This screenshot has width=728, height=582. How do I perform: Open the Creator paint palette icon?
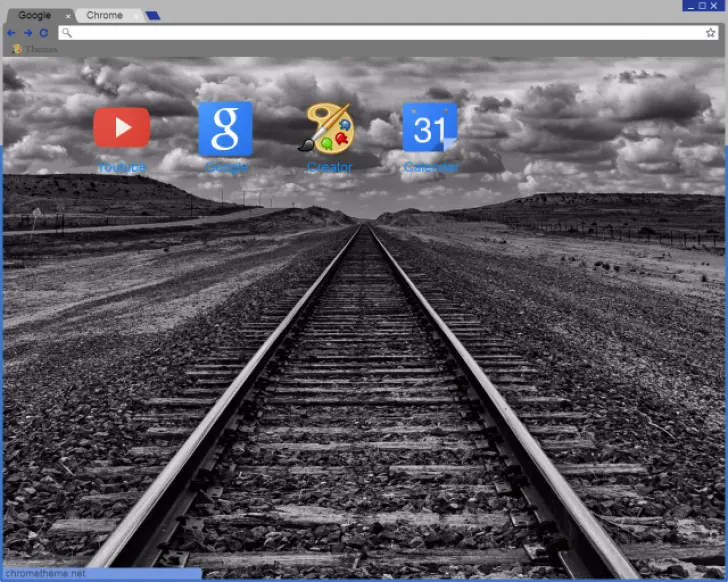tap(329, 128)
